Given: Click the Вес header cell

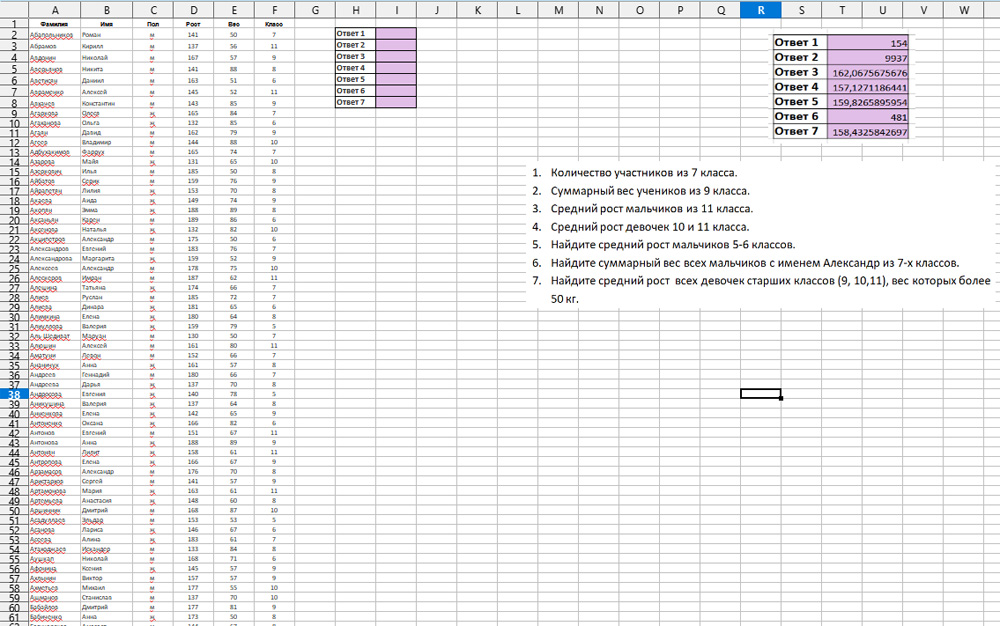Looking at the screenshot, I should [x=233, y=22].
